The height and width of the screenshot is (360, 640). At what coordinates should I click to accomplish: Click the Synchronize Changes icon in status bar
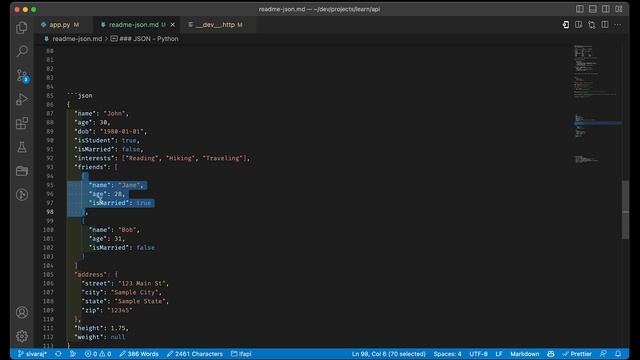[x=58, y=354]
